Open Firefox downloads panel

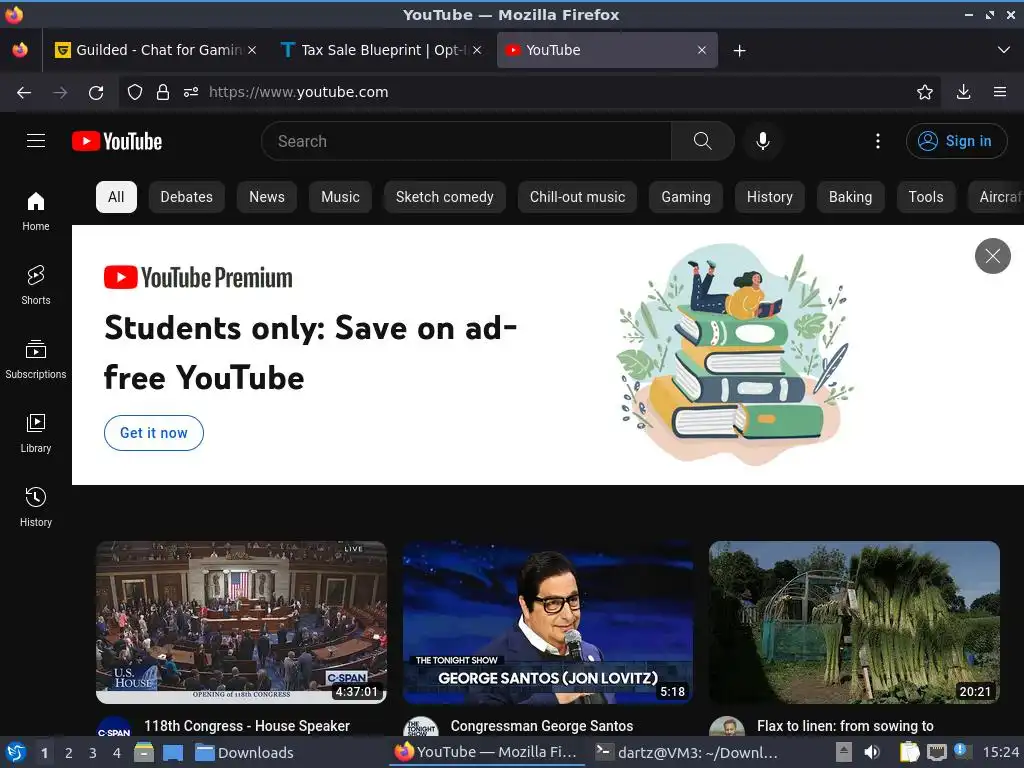[x=963, y=93]
